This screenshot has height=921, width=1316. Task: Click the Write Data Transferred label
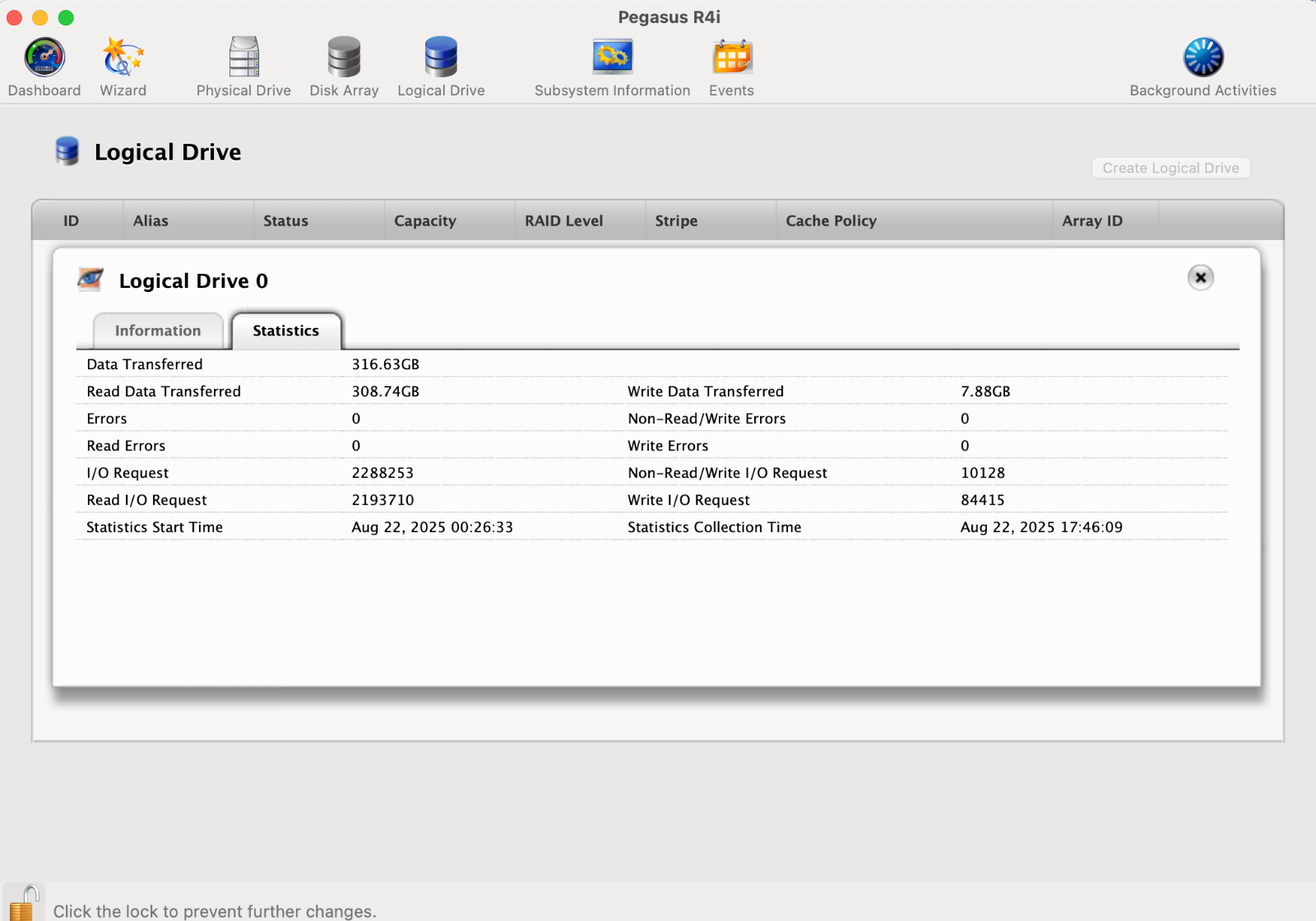(706, 391)
